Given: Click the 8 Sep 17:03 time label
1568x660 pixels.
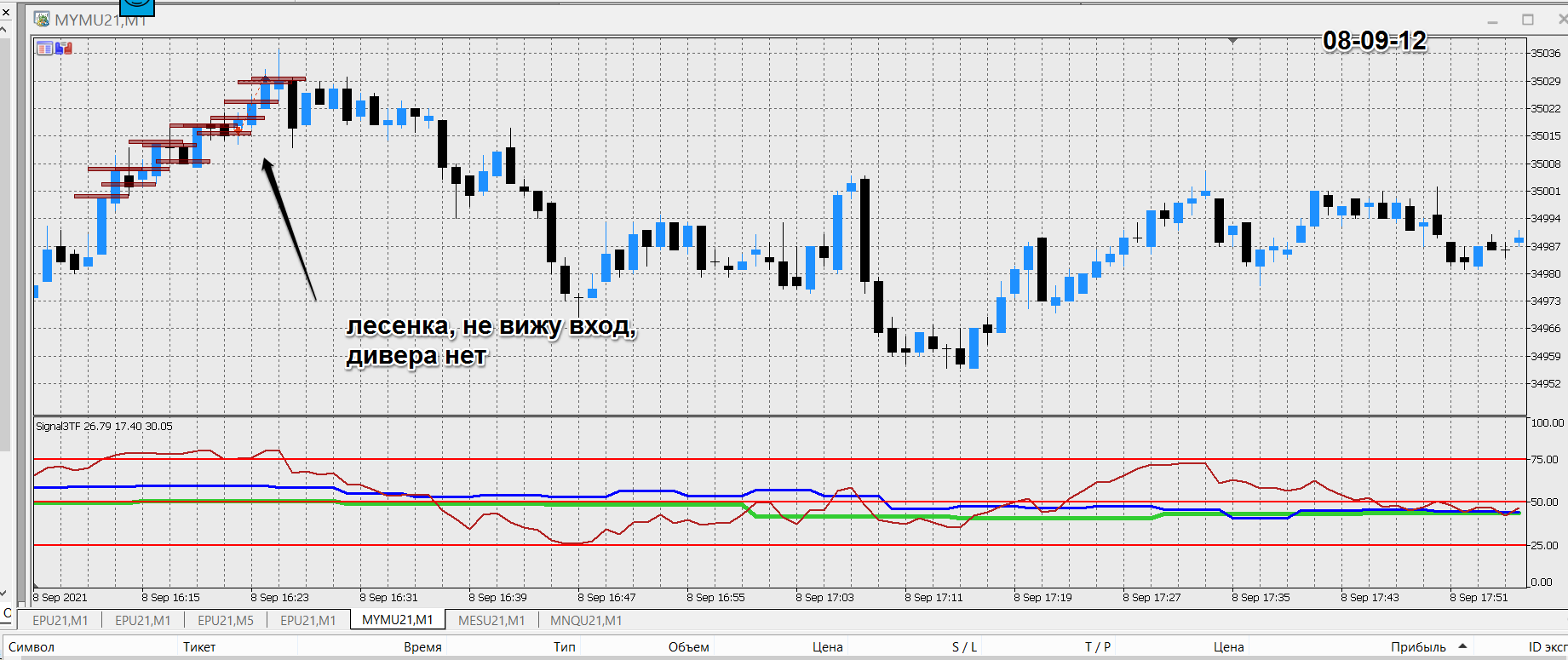Looking at the screenshot, I should (x=824, y=597).
